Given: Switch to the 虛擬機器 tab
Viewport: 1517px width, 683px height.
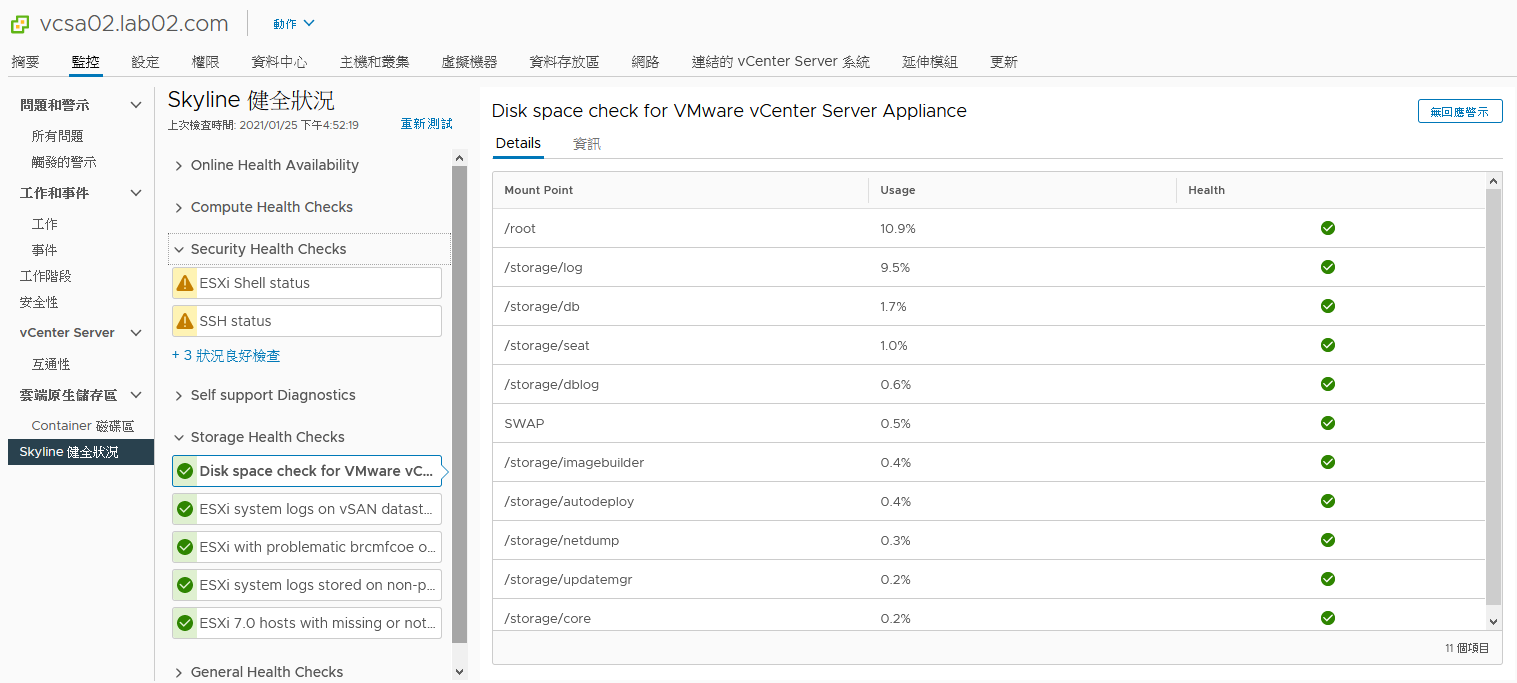Looking at the screenshot, I should click(469, 62).
